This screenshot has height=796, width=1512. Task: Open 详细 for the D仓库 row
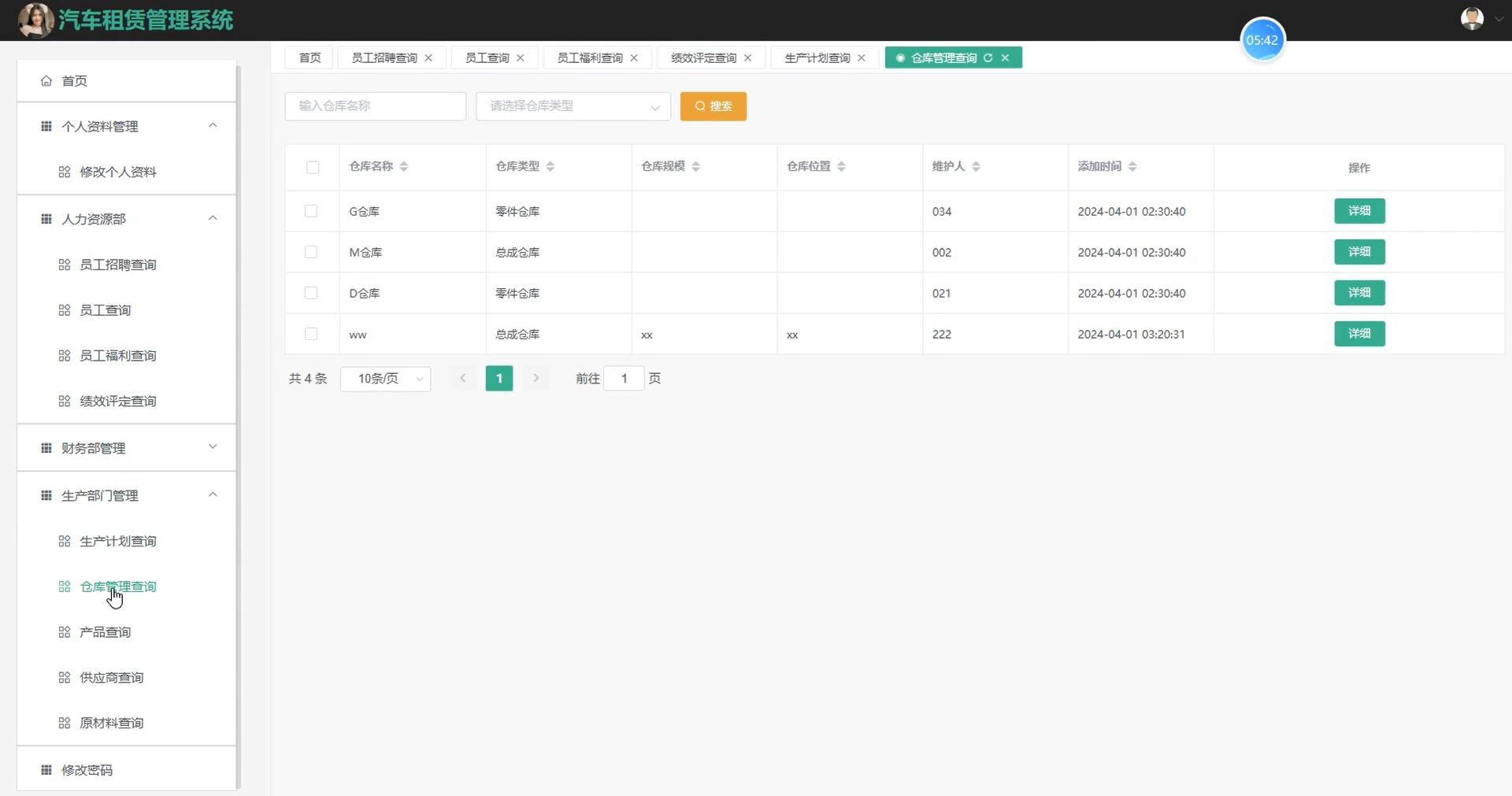pos(1359,293)
